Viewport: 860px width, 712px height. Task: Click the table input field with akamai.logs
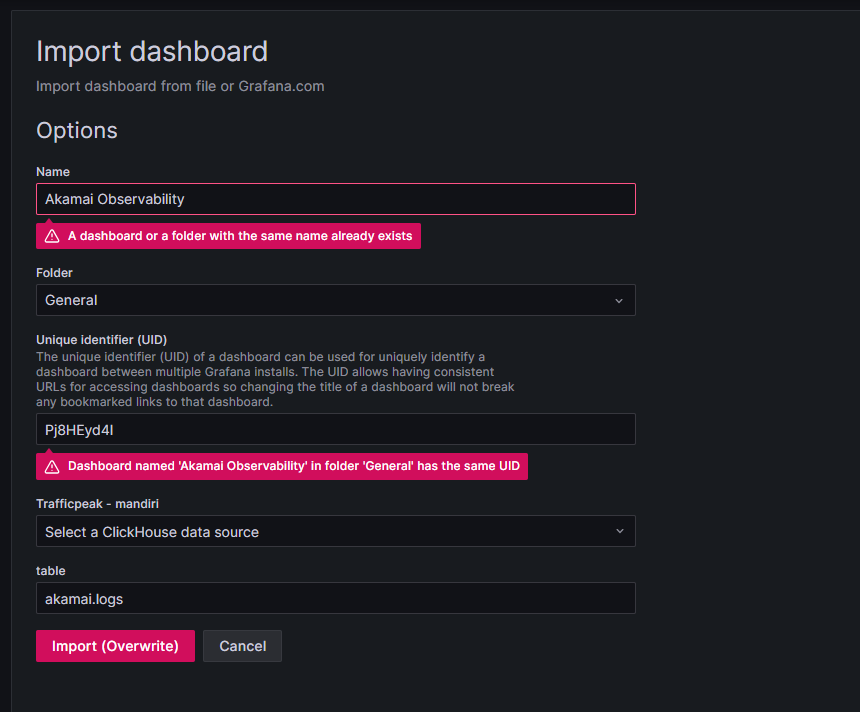click(336, 598)
